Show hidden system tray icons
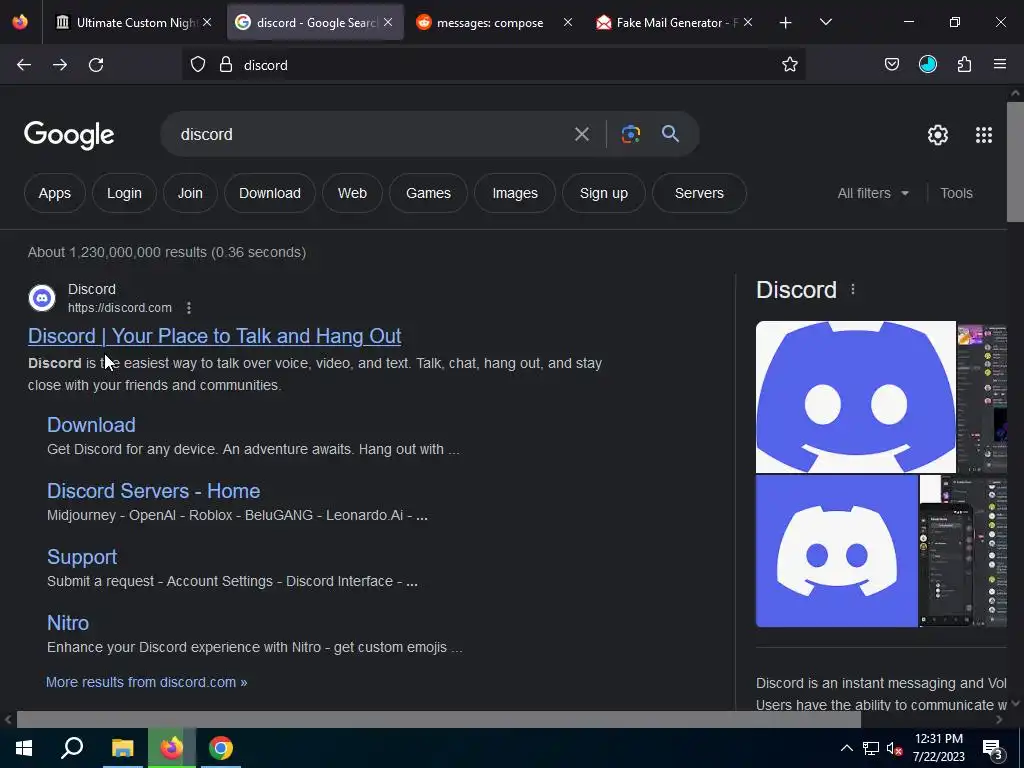 click(846, 748)
